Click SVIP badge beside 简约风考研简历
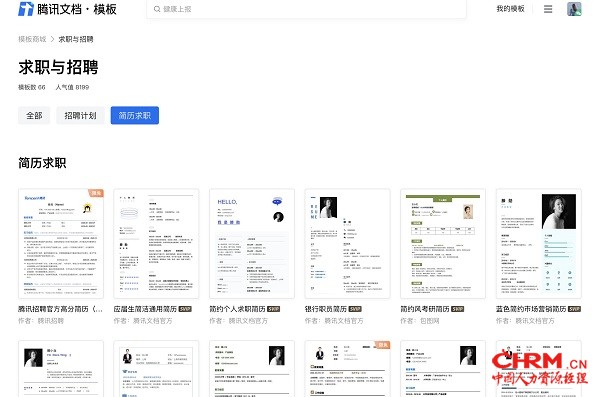This screenshot has width=600, height=397. click(x=458, y=309)
